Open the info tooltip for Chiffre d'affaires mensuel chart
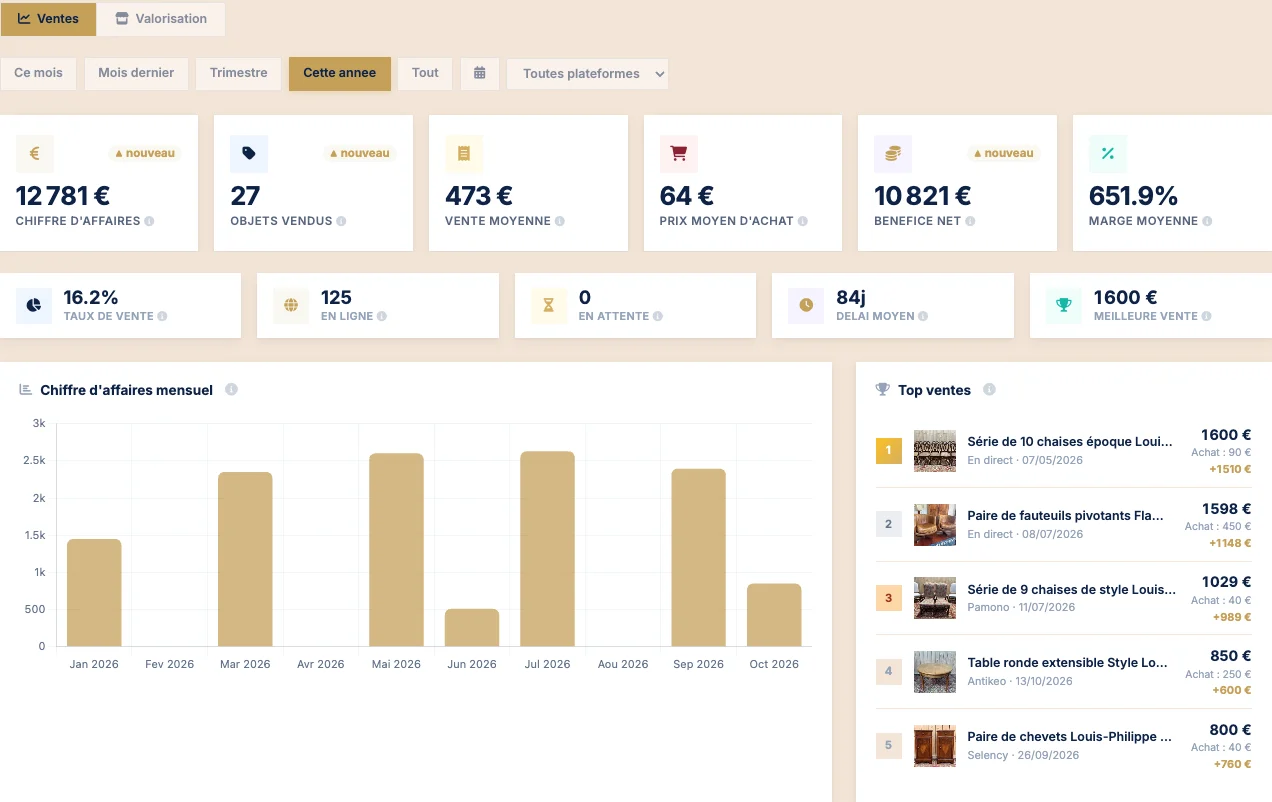Screen dimensions: 1272x802 pos(231,390)
